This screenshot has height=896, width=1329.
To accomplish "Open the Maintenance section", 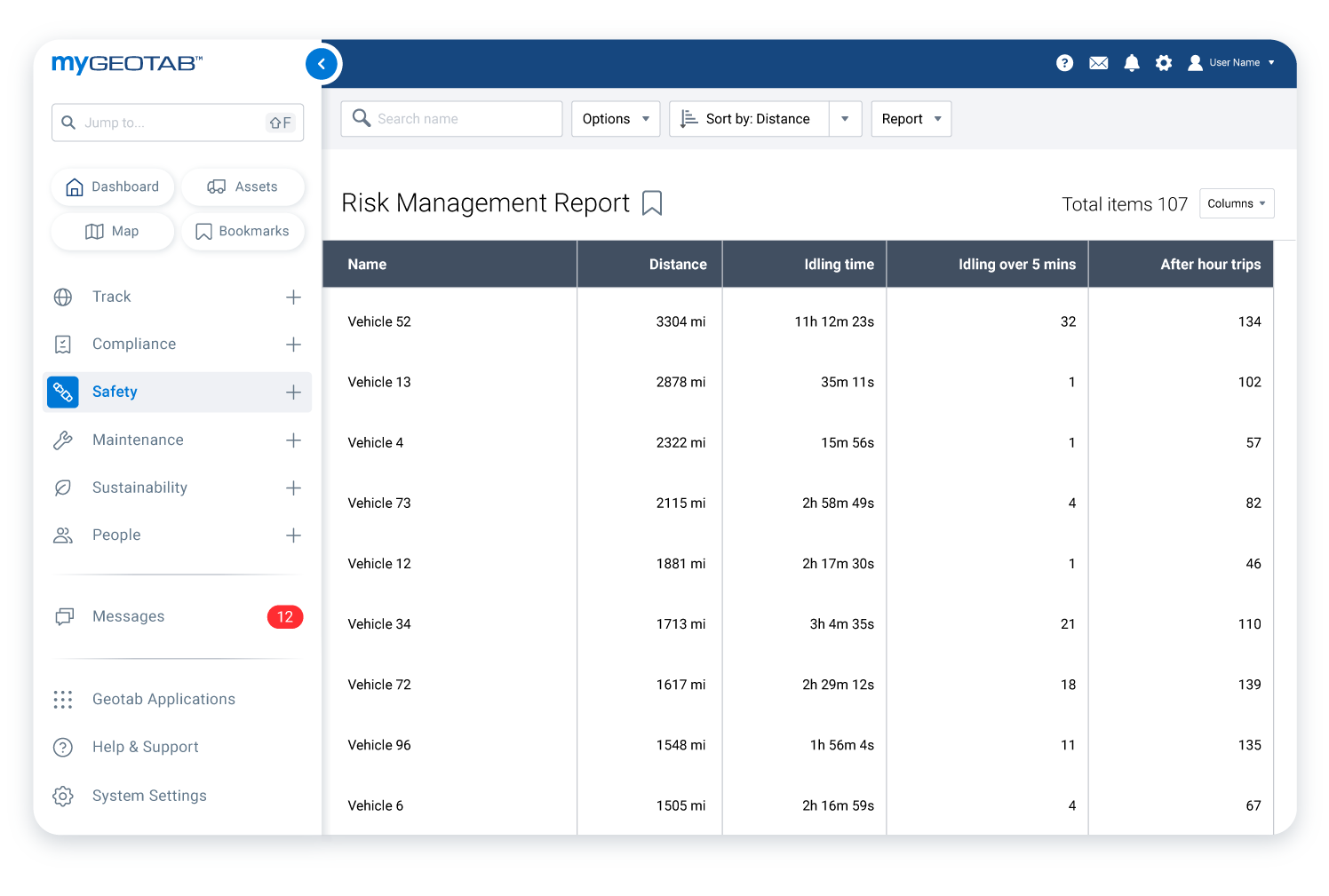I will [138, 440].
